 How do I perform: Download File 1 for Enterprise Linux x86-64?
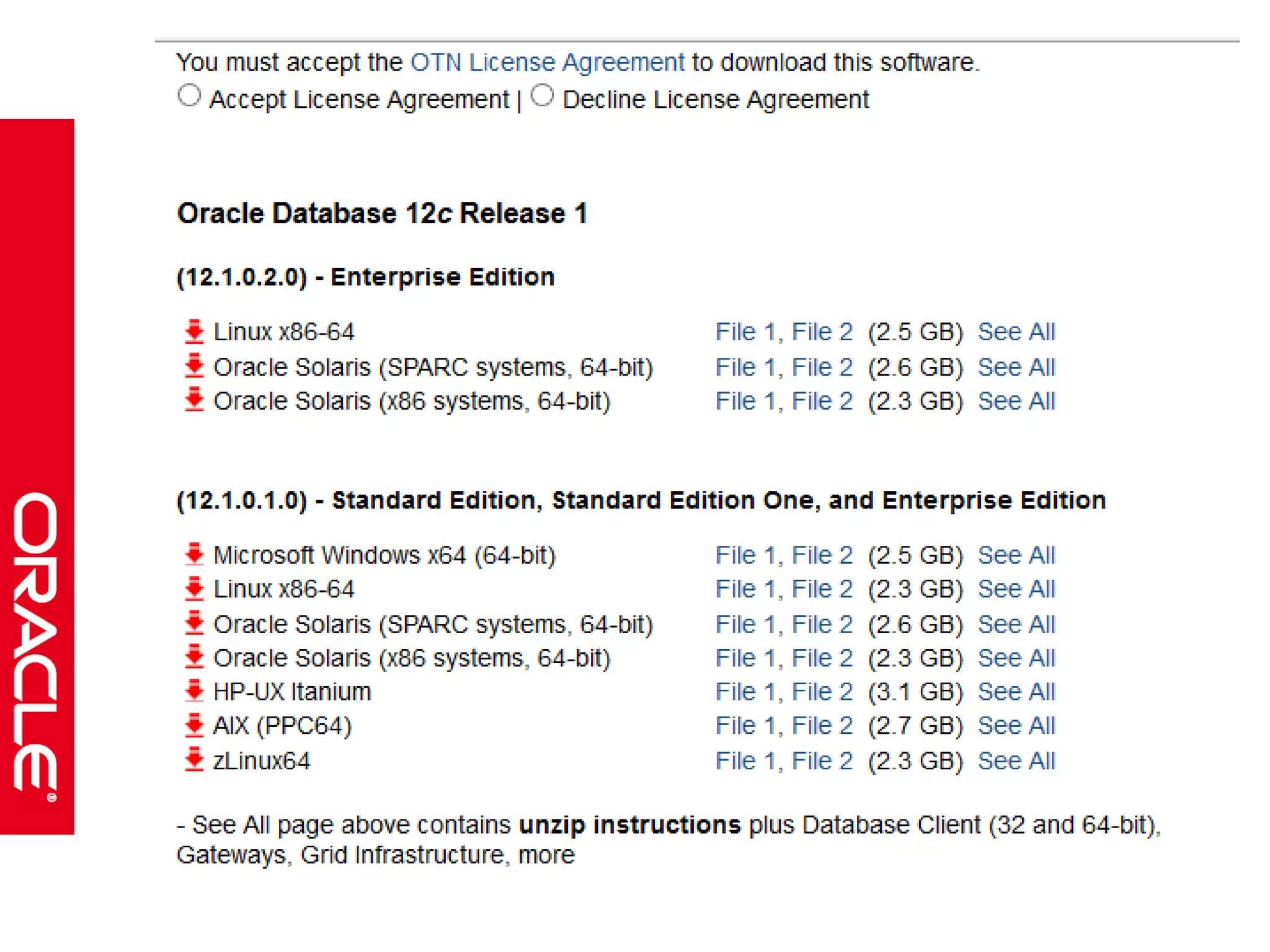point(745,332)
